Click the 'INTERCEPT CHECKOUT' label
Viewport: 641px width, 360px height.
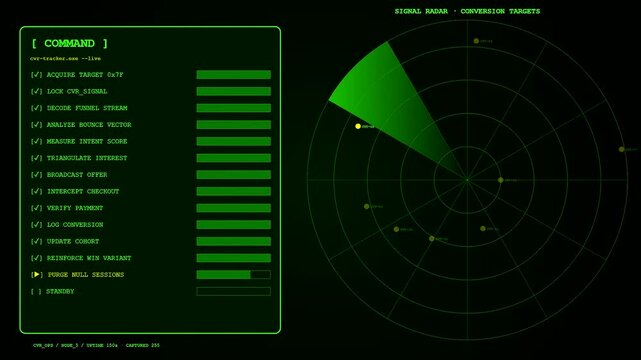(83, 192)
